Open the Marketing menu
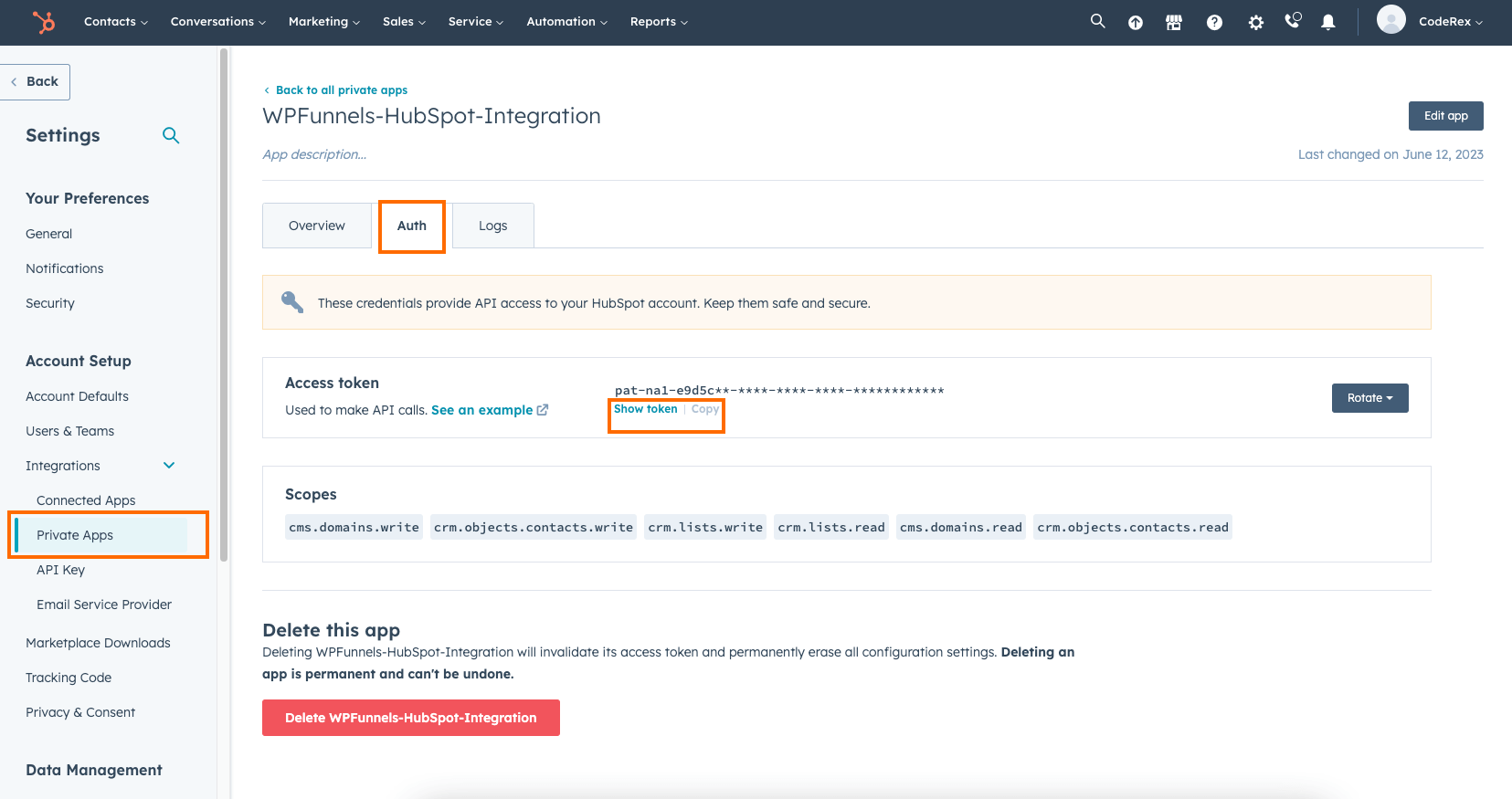1512x799 pixels. 324,22
